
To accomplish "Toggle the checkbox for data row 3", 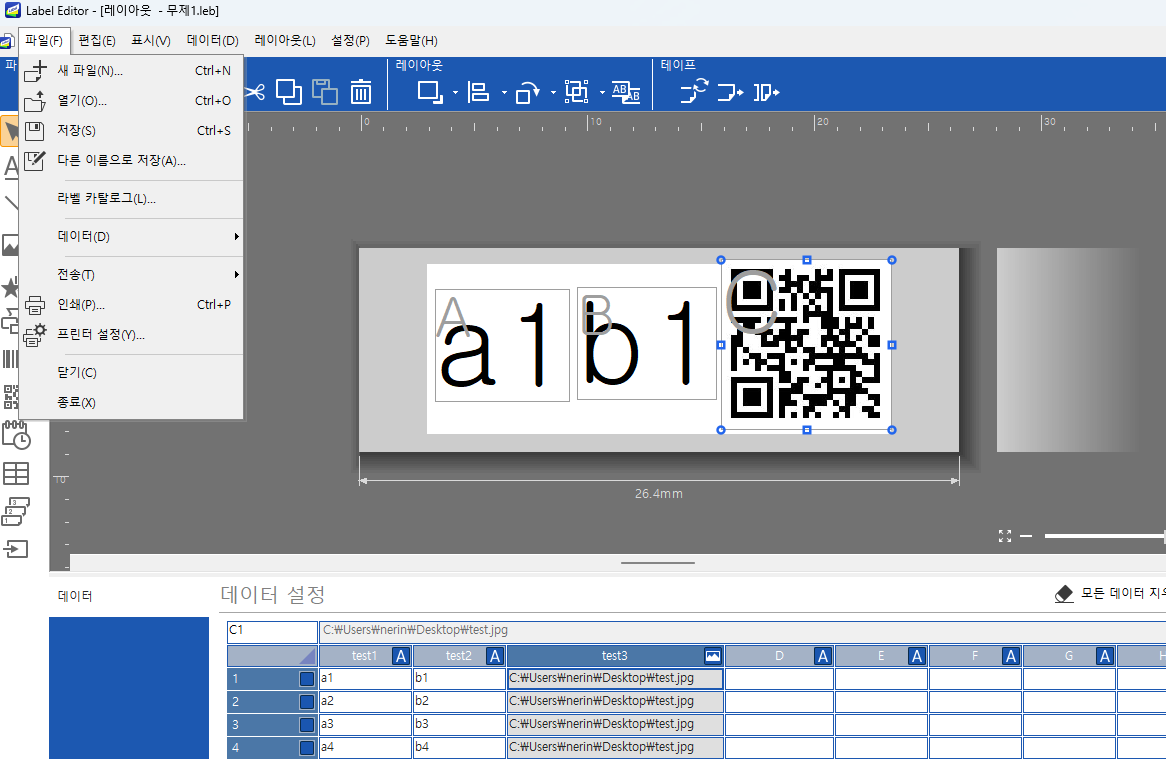I will (306, 725).
